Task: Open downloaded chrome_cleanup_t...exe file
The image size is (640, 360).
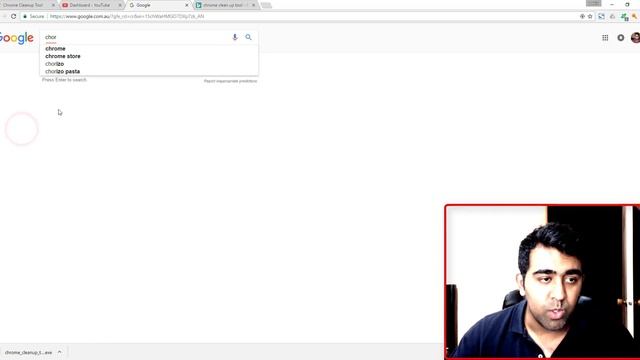Action: coord(28,352)
